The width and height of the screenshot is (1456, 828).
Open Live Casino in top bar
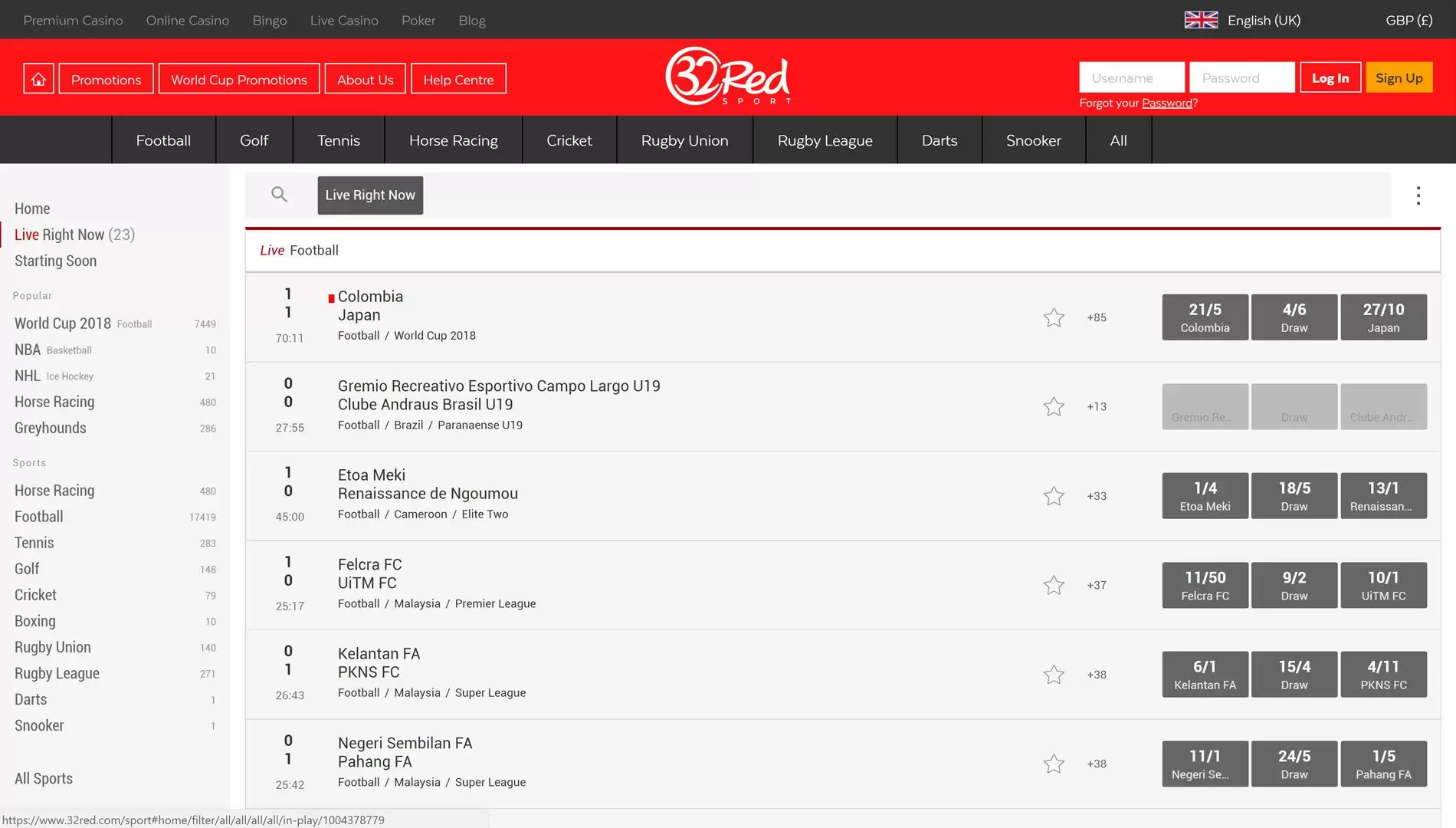(x=344, y=21)
